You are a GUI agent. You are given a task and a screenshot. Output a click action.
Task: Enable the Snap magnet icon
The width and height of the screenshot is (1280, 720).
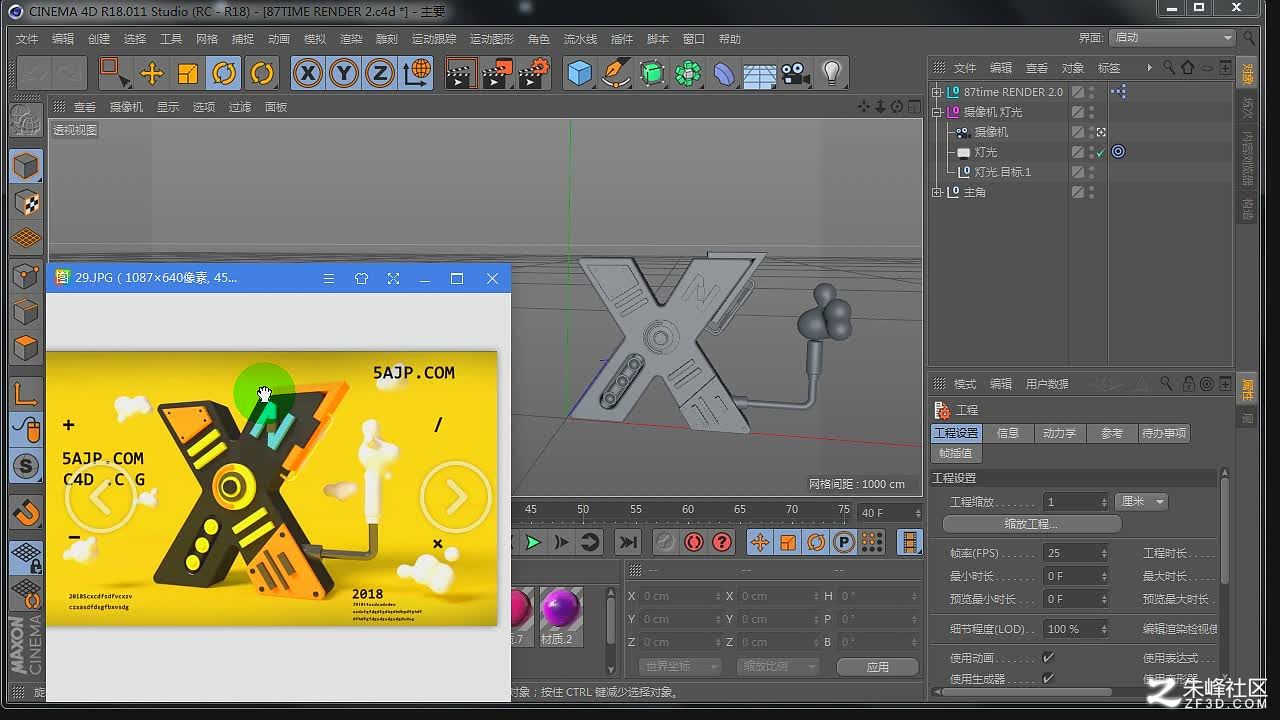(x=26, y=514)
